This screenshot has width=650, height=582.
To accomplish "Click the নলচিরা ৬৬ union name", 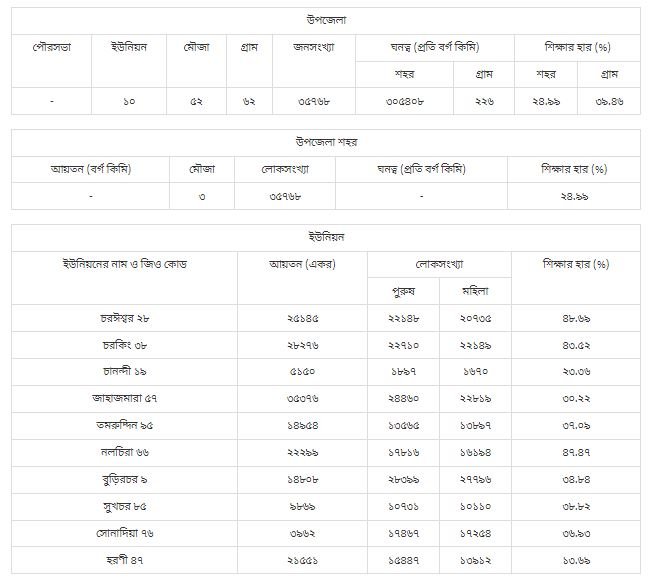I will click(x=125, y=450).
